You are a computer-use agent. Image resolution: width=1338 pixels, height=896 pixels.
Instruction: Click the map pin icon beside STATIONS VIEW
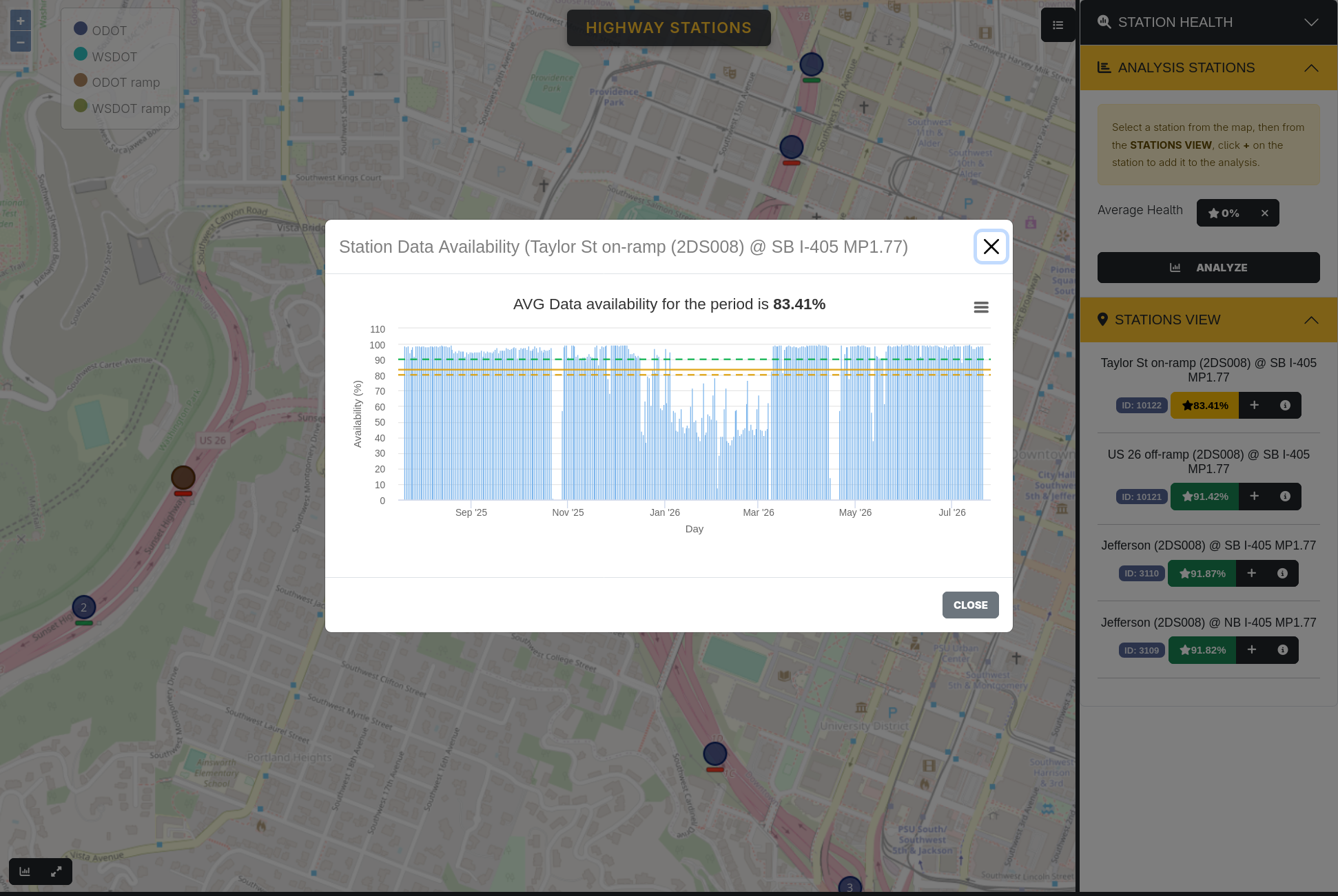click(1102, 320)
